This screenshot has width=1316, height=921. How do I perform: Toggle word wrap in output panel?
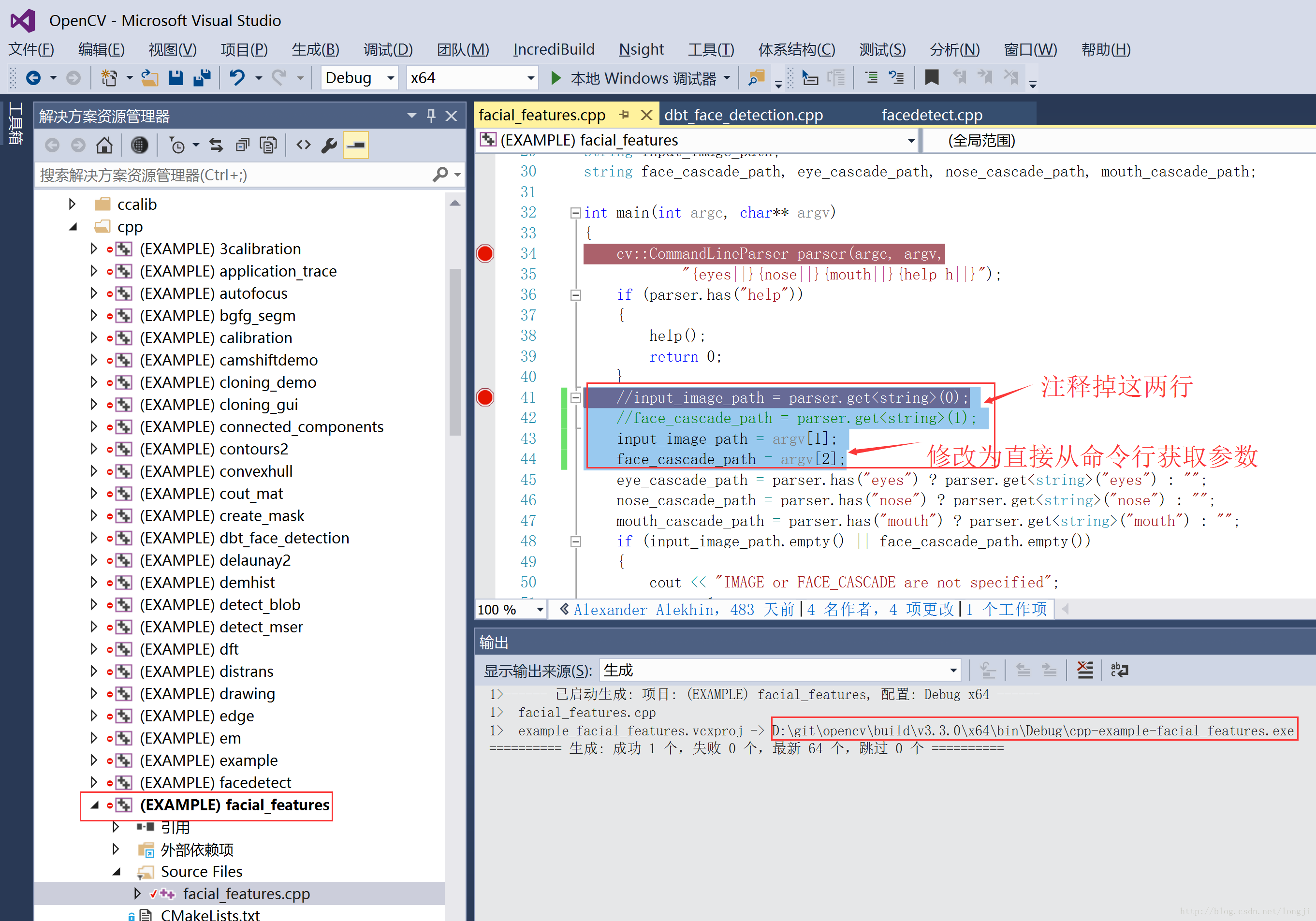(x=1119, y=670)
